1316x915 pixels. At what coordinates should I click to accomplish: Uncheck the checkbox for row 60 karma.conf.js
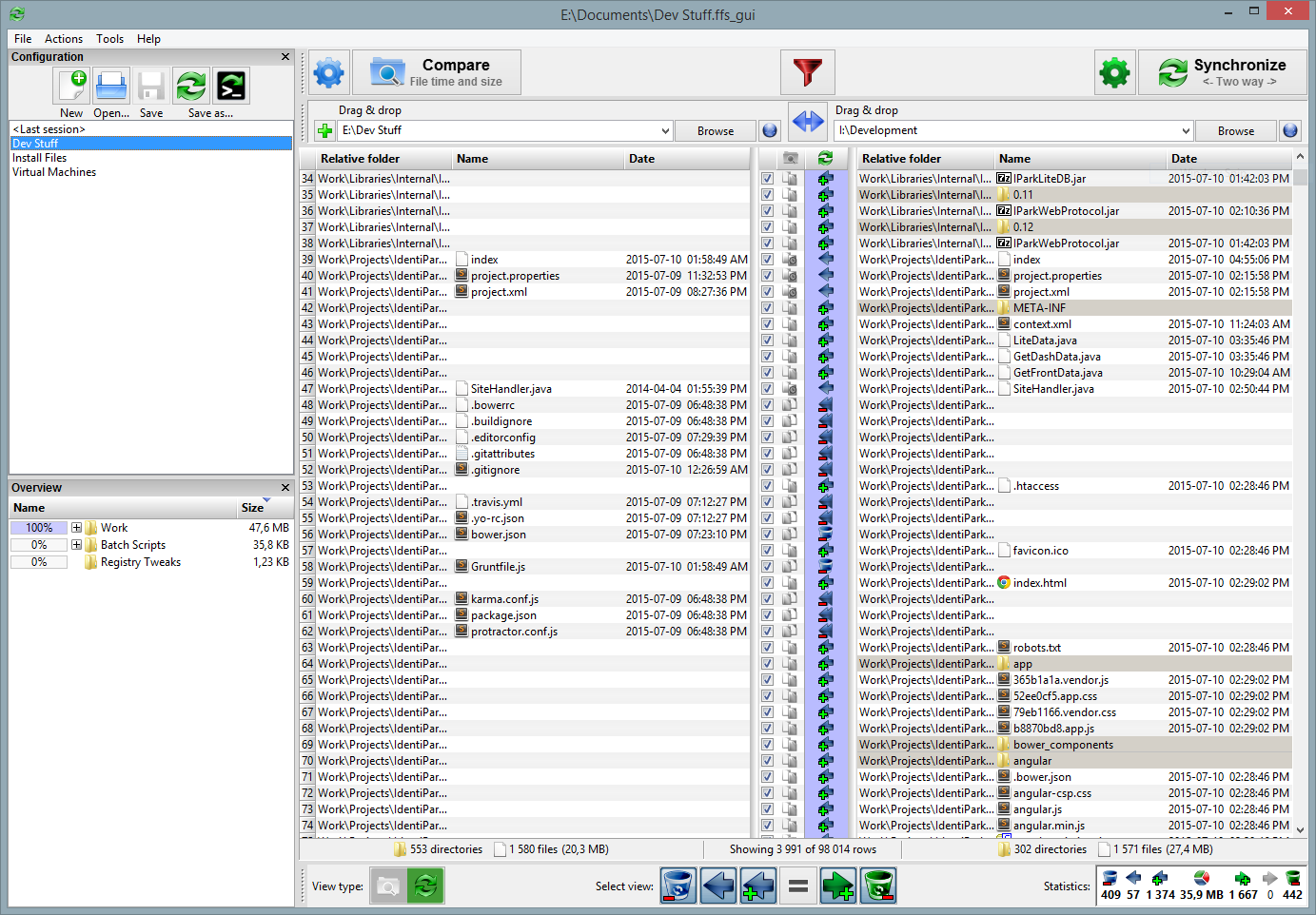click(767, 598)
